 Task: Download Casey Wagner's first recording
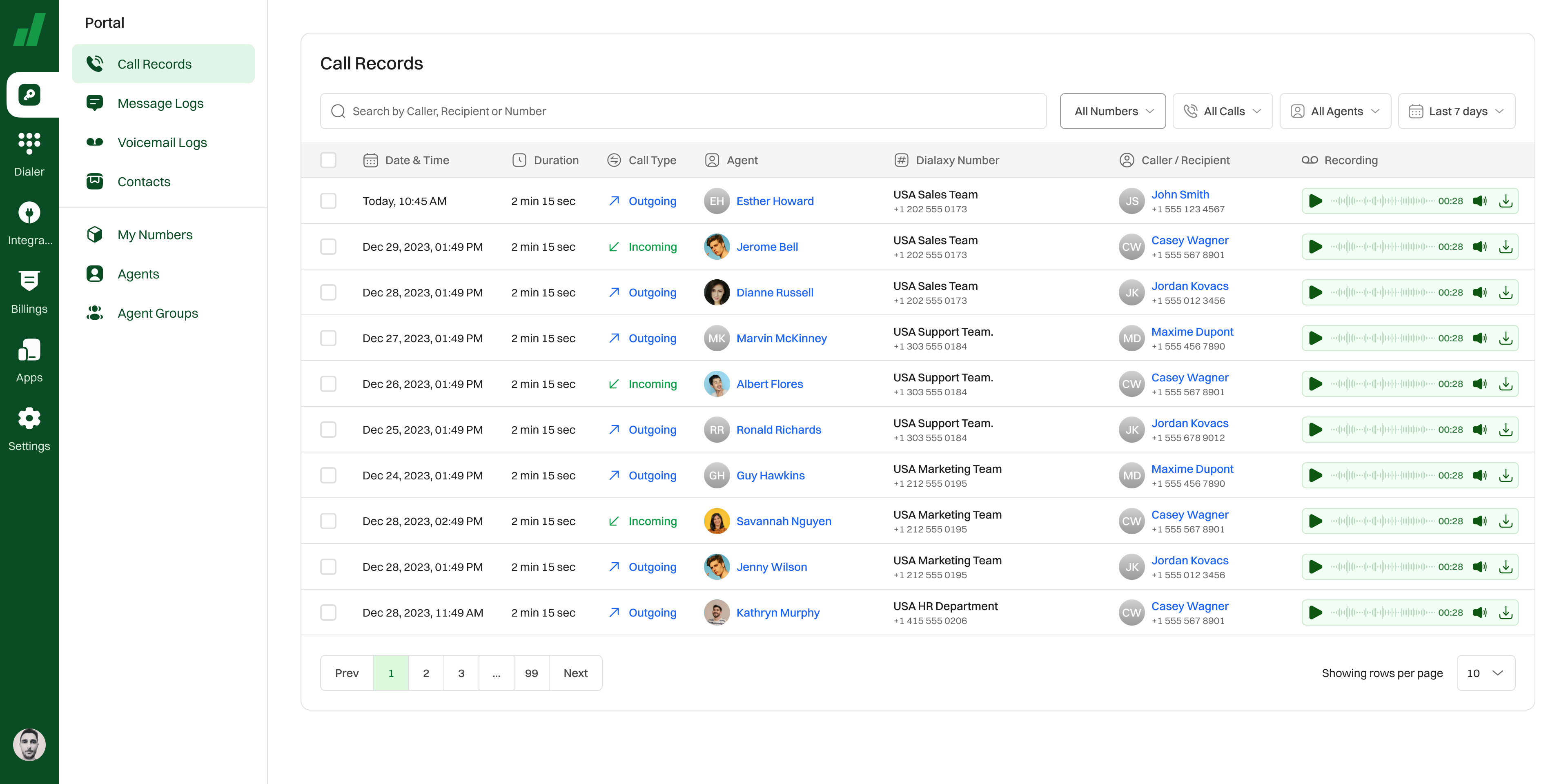1505,247
